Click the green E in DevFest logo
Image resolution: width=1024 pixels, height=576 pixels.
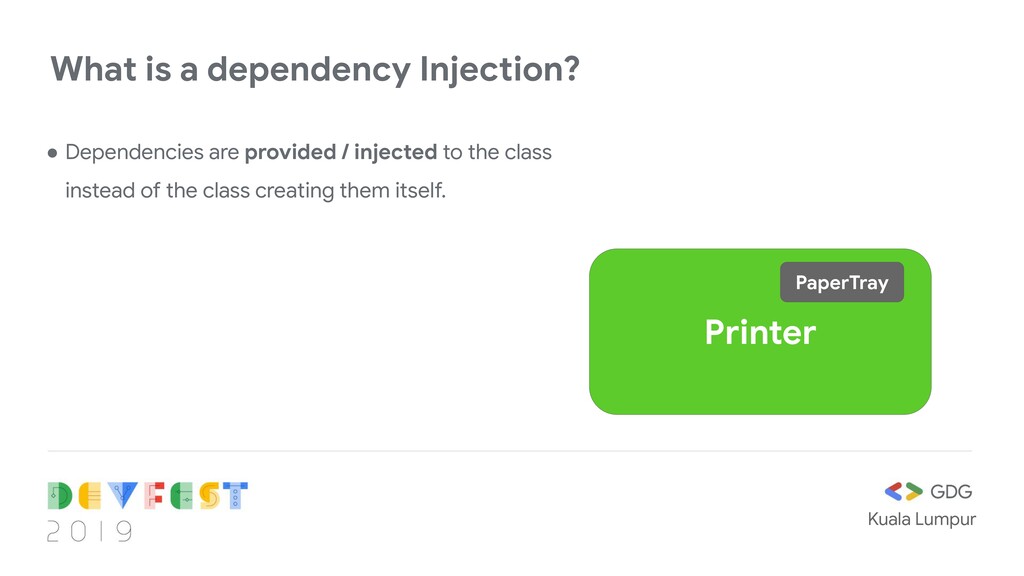pyautogui.click(x=182, y=496)
